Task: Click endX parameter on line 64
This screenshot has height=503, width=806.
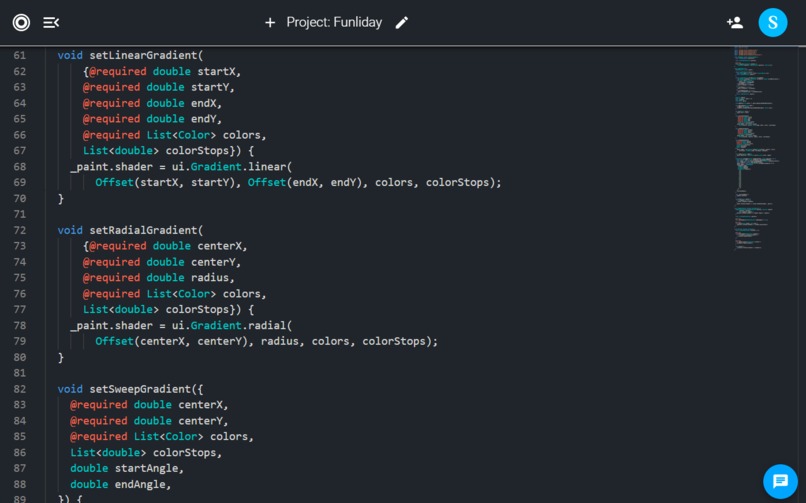Action: point(204,103)
